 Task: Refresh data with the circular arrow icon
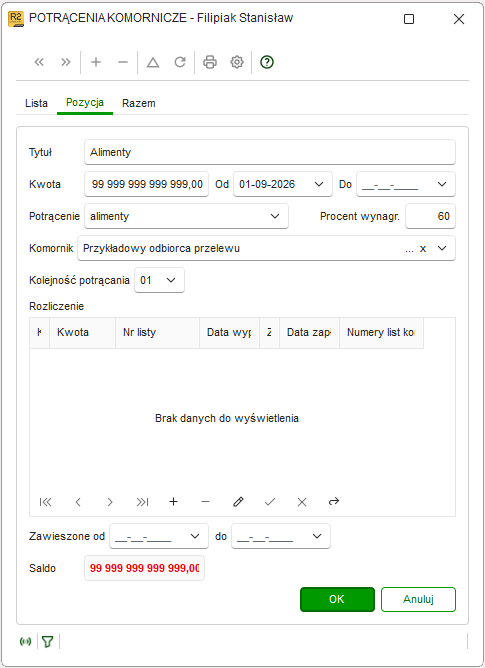click(180, 62)
